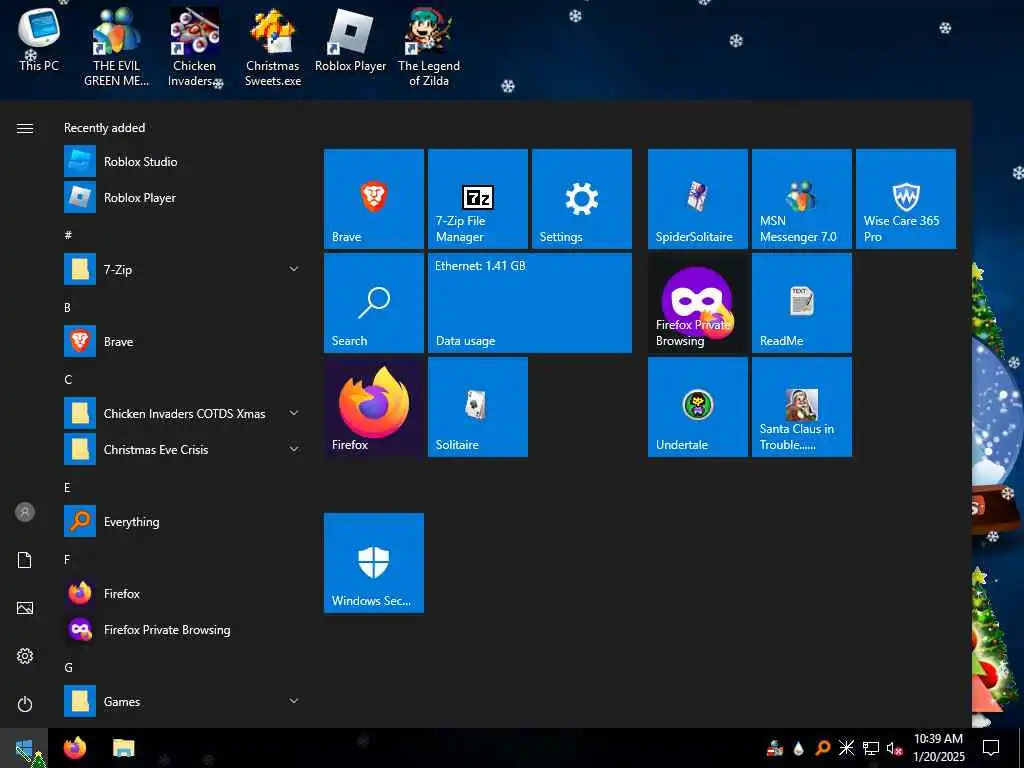Click the Recently added heading
Screen dimensions: 1024x768
click(x=104, y=128)
